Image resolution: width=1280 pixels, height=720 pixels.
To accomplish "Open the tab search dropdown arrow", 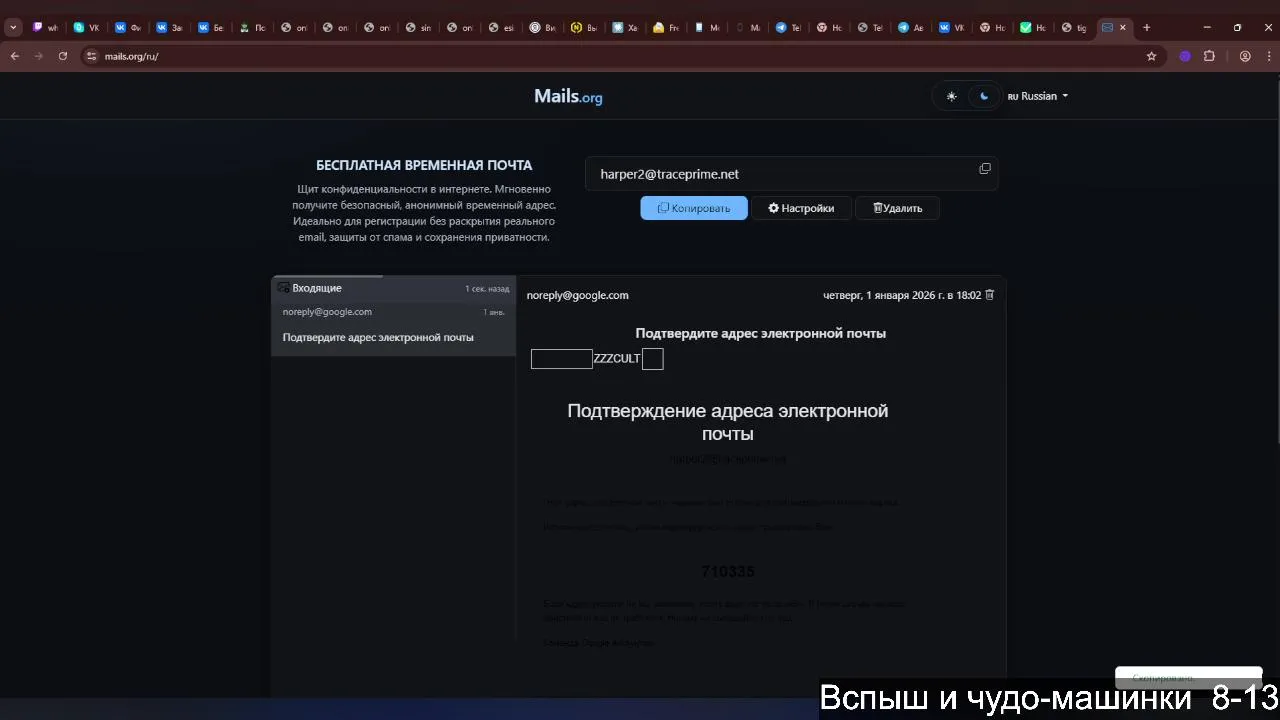I will (13, 27).
